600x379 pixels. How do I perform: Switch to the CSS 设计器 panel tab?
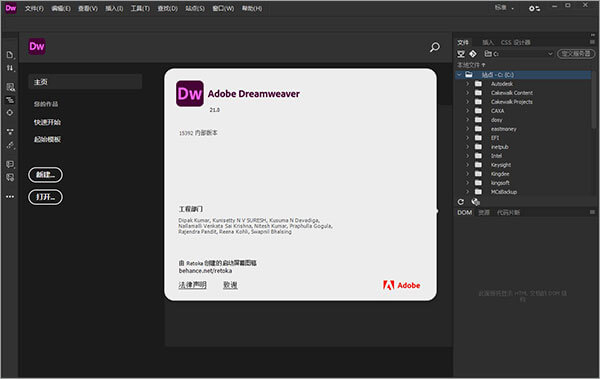click(515, 42)
